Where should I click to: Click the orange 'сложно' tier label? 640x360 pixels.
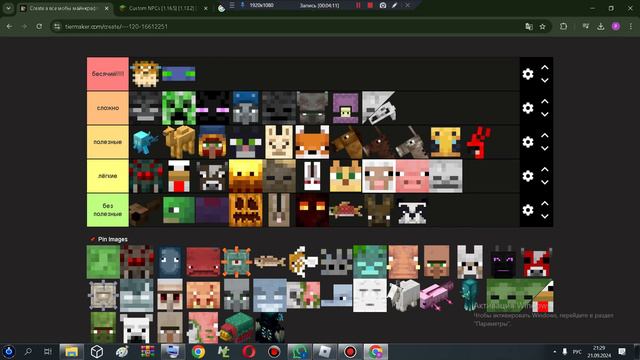108,108
